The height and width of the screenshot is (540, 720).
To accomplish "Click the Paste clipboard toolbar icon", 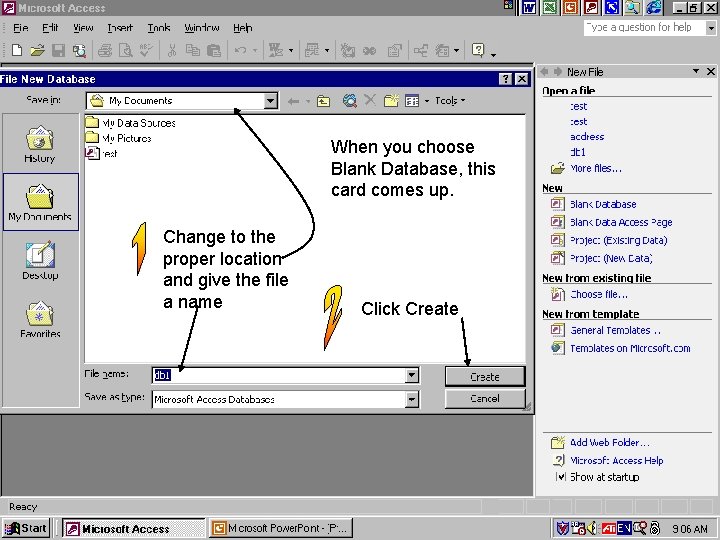I will tap(214, 50).
